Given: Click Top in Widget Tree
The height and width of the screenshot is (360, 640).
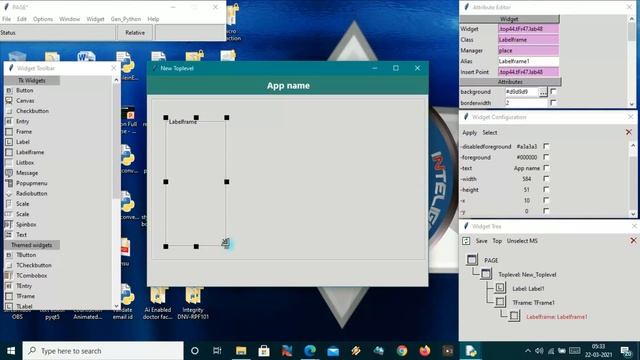Looking at the screenshot, I should pos(497,241).
